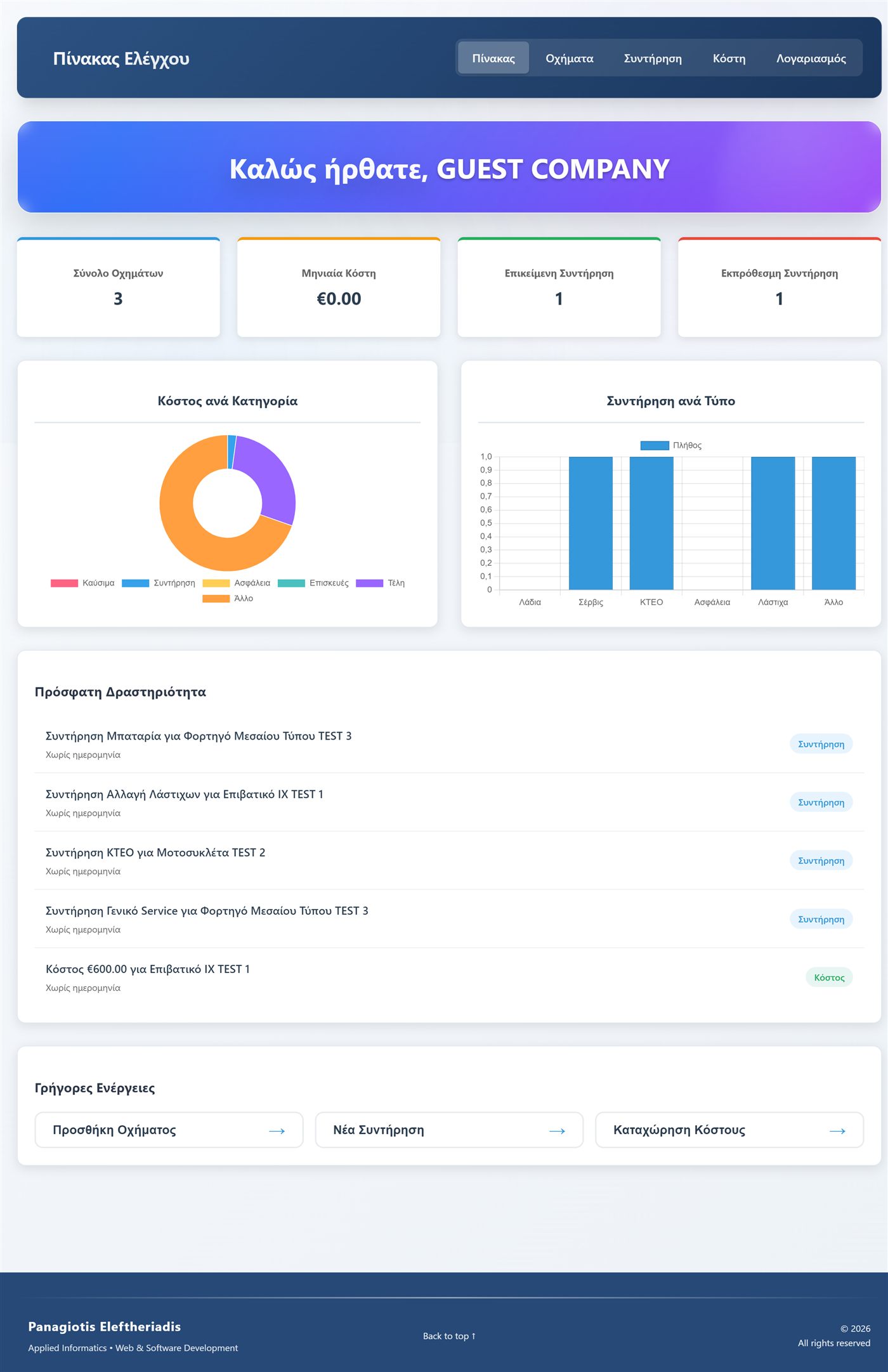Click the Συντήρηση badge on Μπαταρία row
Screen dimensions: 888x1372
[x=821, y=744]
